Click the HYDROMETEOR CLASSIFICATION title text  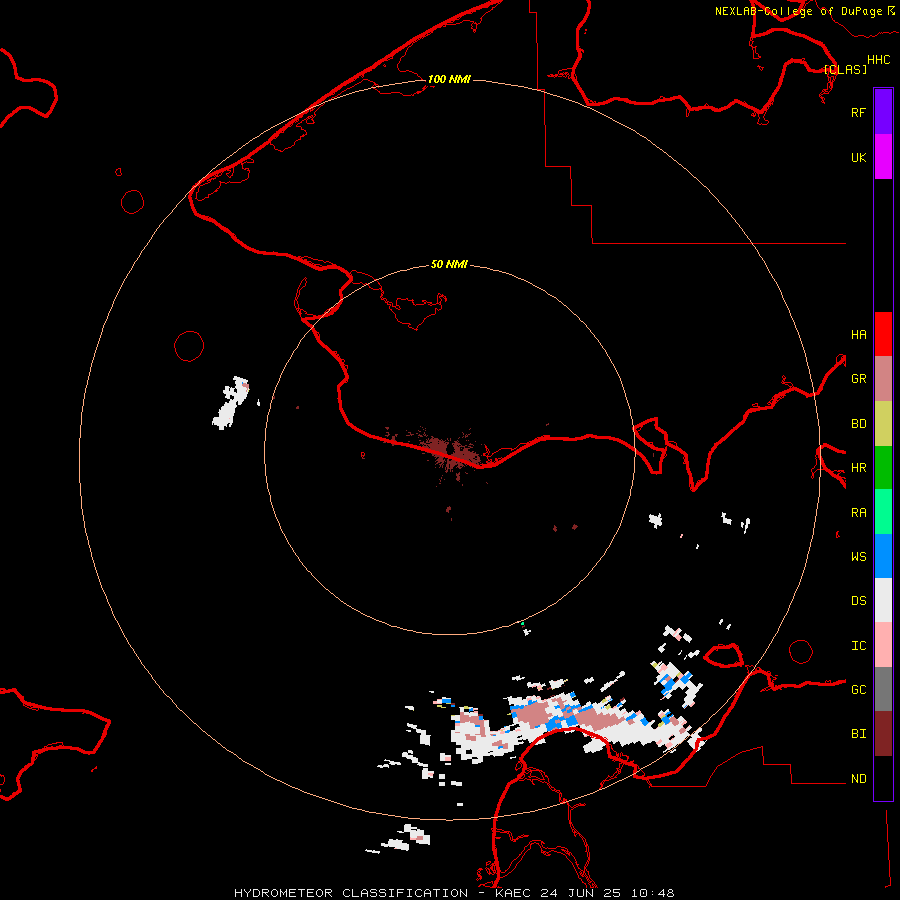click(x=351, y=893)
